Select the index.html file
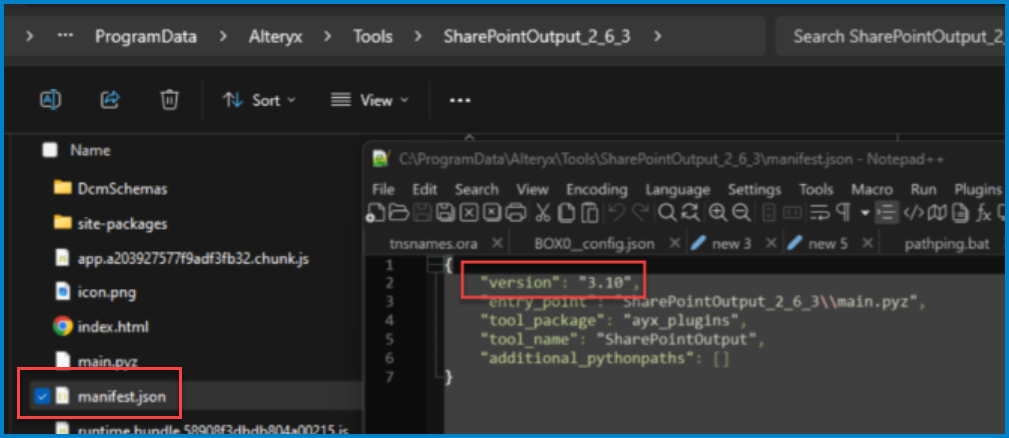This screenshot has height=438, width=1009. (113, 327)
